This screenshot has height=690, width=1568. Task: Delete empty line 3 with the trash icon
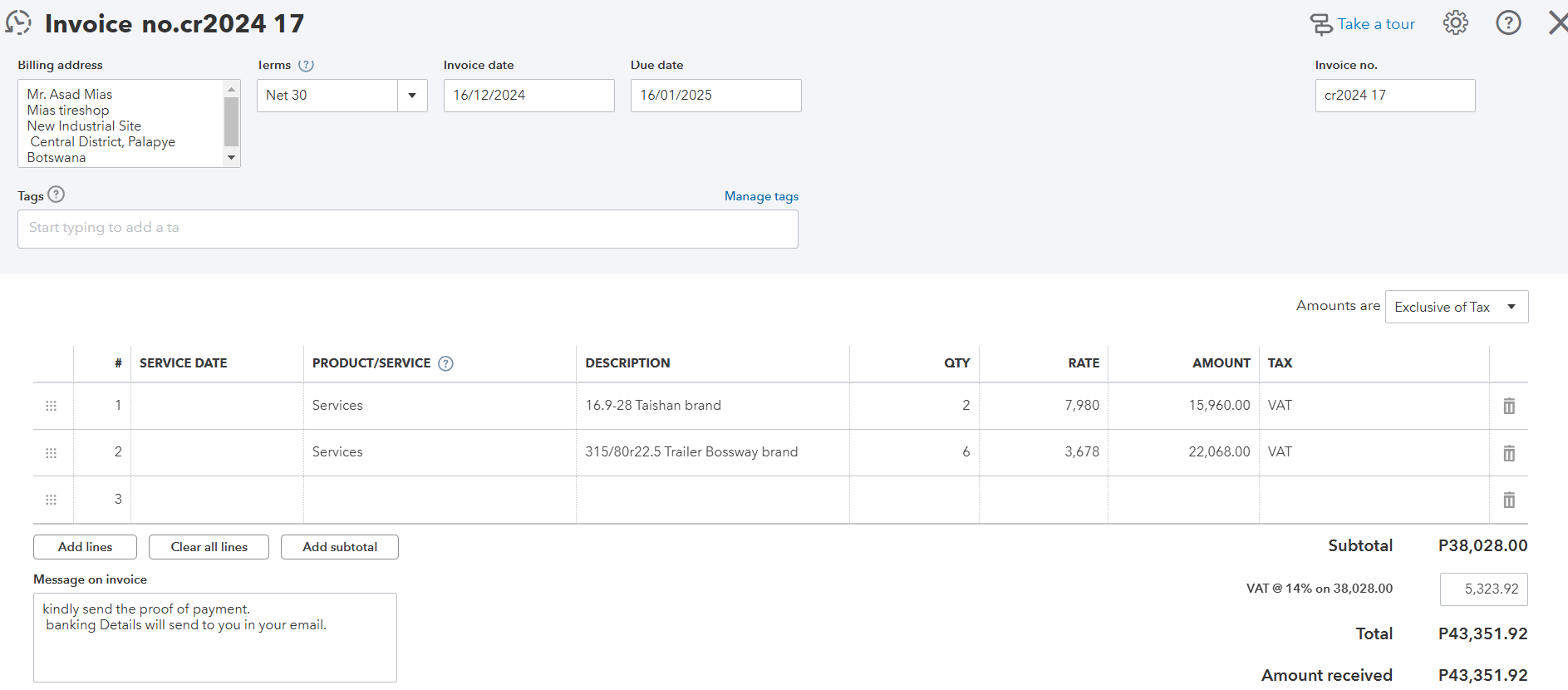(x=1509, y=500)
